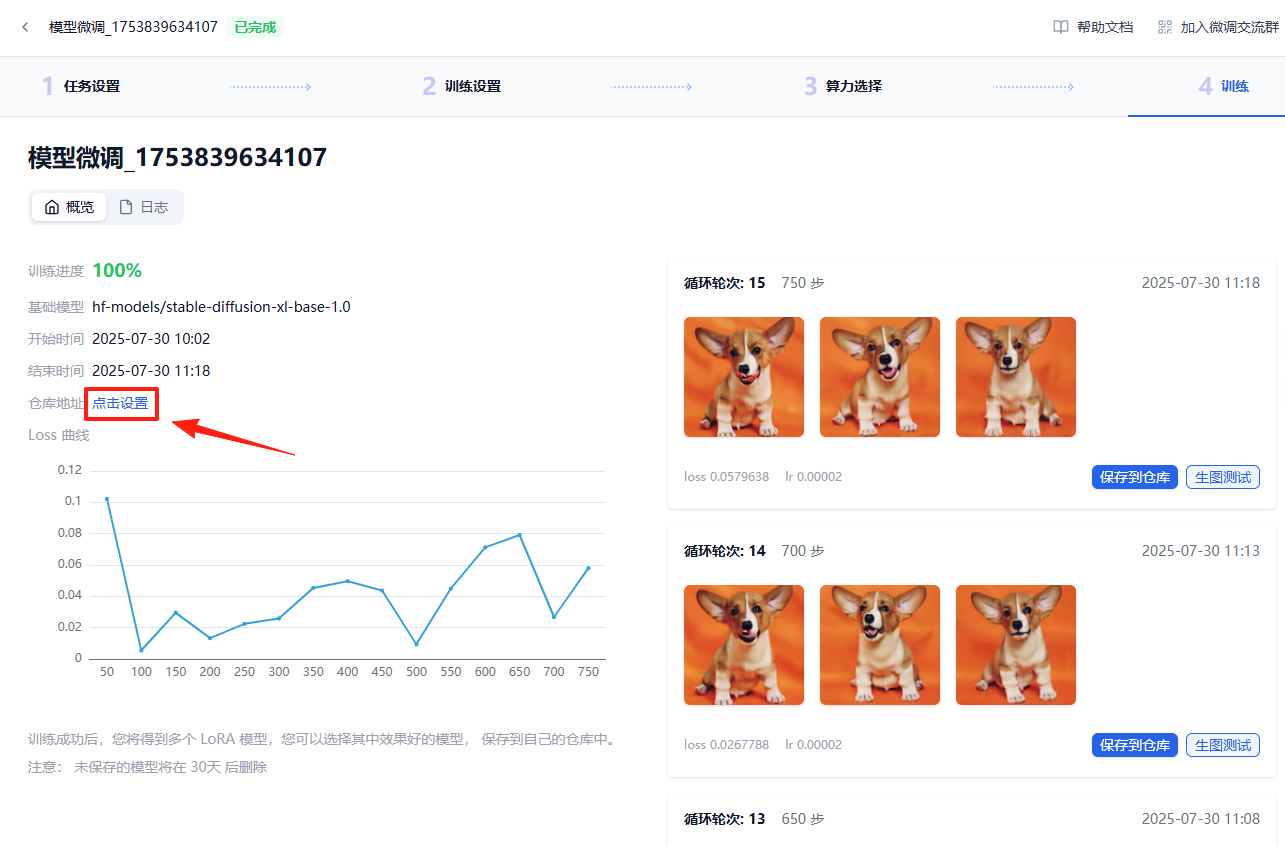Open third corgi thumbnail in 循环轮次 14
The image size is (1285, 846).
pos(1016,645)
